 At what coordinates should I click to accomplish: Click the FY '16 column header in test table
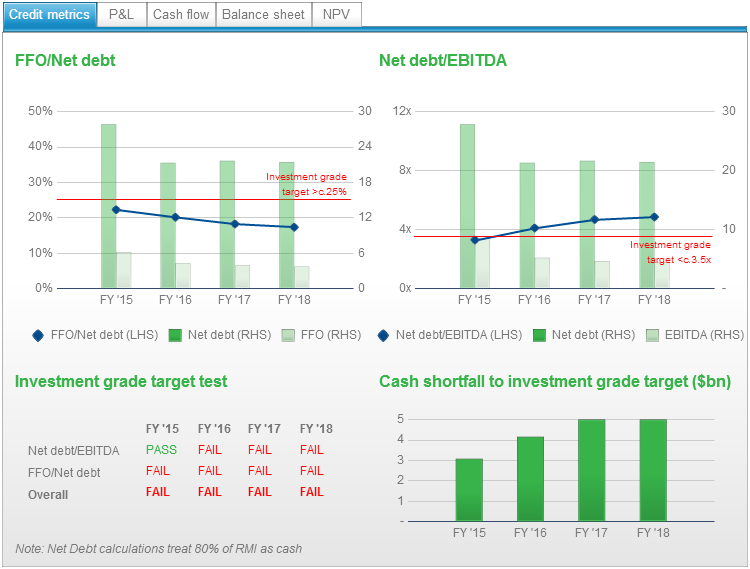pyautogui.click(x=214, y=429)
